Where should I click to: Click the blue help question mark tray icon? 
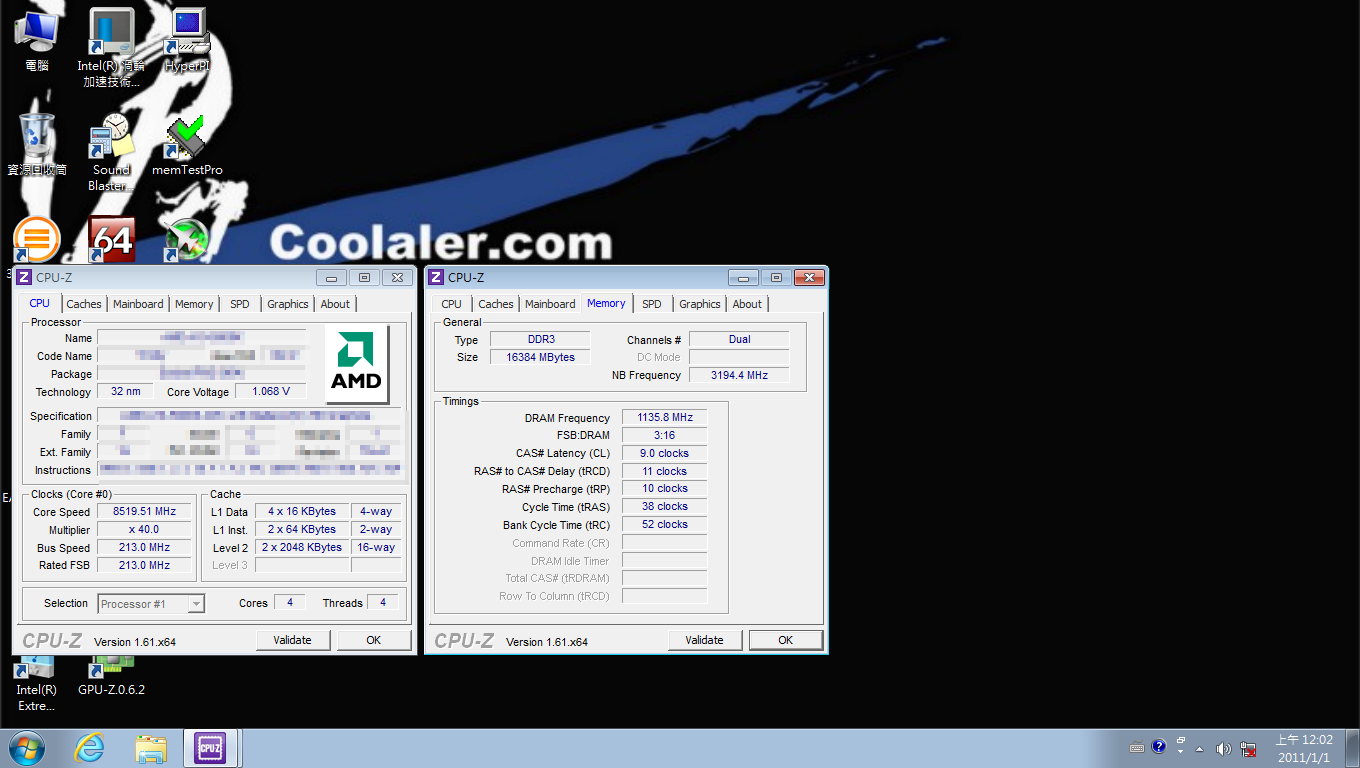coord(1159,747)
